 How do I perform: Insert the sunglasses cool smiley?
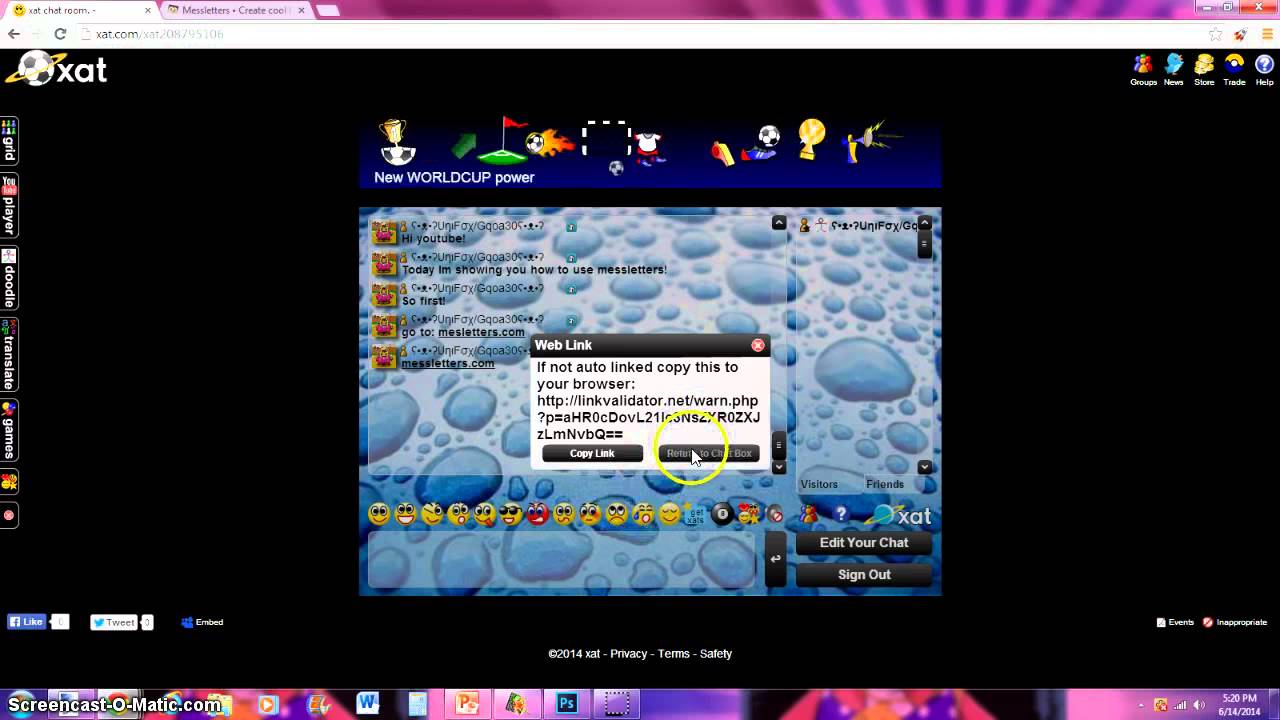click(511, 514)
